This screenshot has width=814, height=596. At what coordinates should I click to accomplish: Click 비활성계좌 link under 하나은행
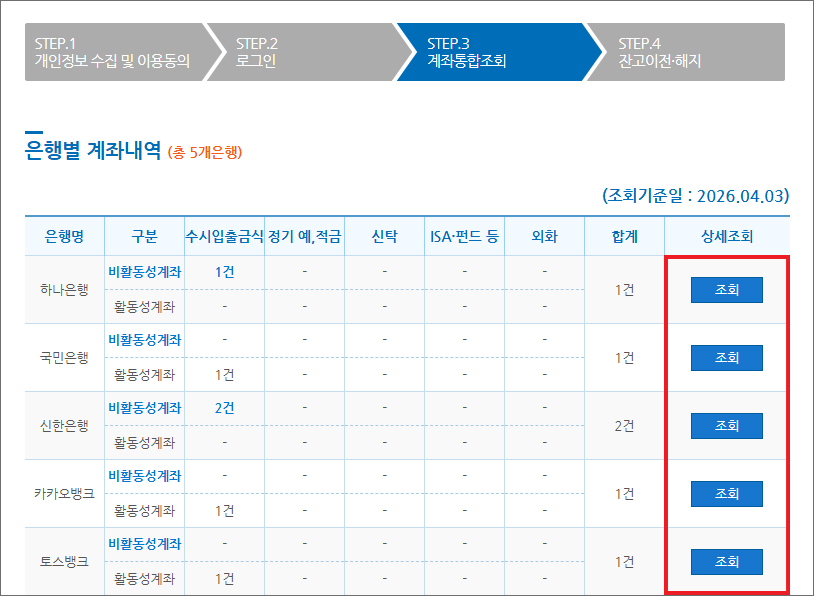[x=144, y=272]
